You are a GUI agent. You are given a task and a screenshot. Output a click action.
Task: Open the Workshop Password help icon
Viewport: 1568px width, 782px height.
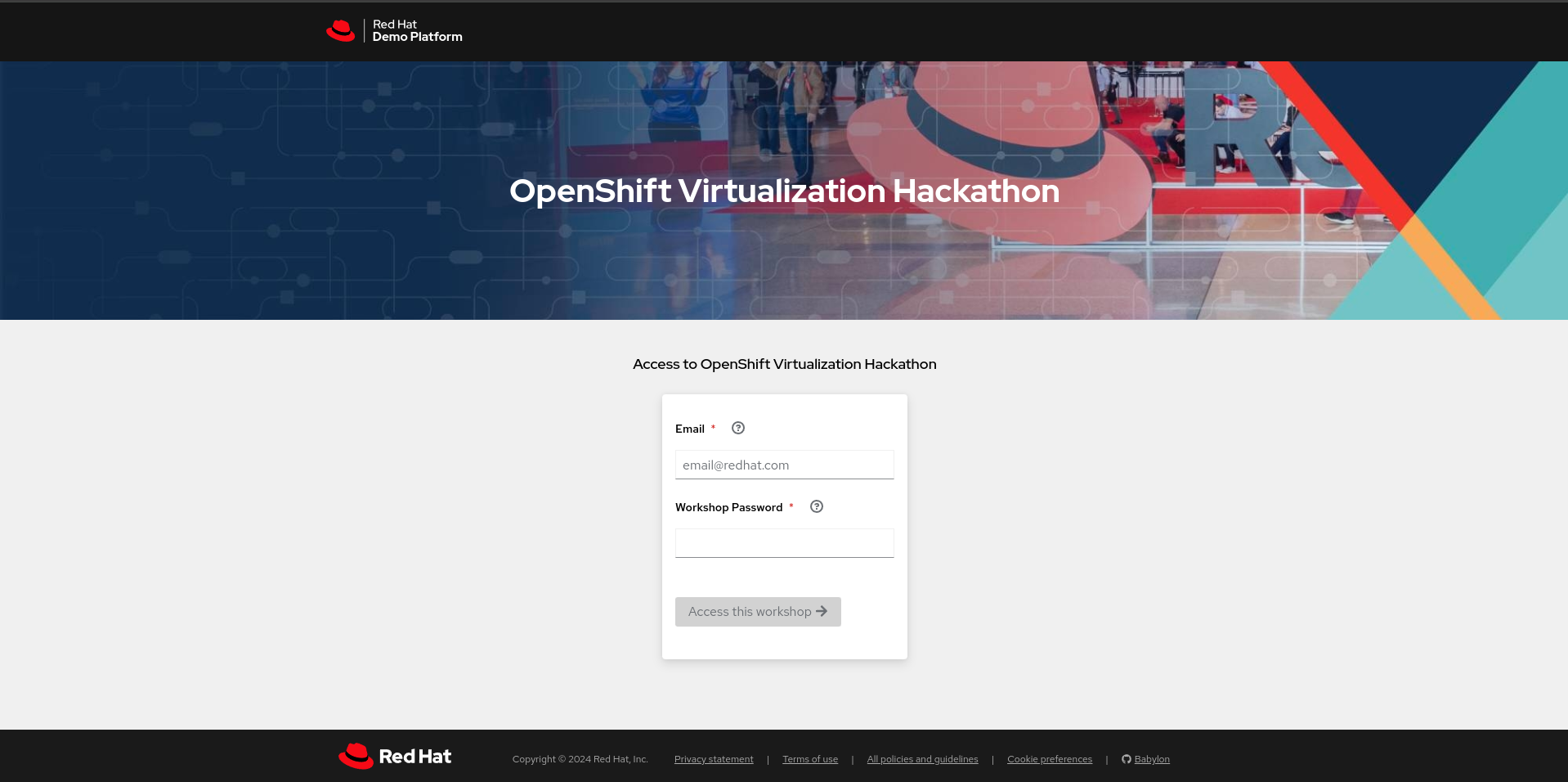point(816,506)
